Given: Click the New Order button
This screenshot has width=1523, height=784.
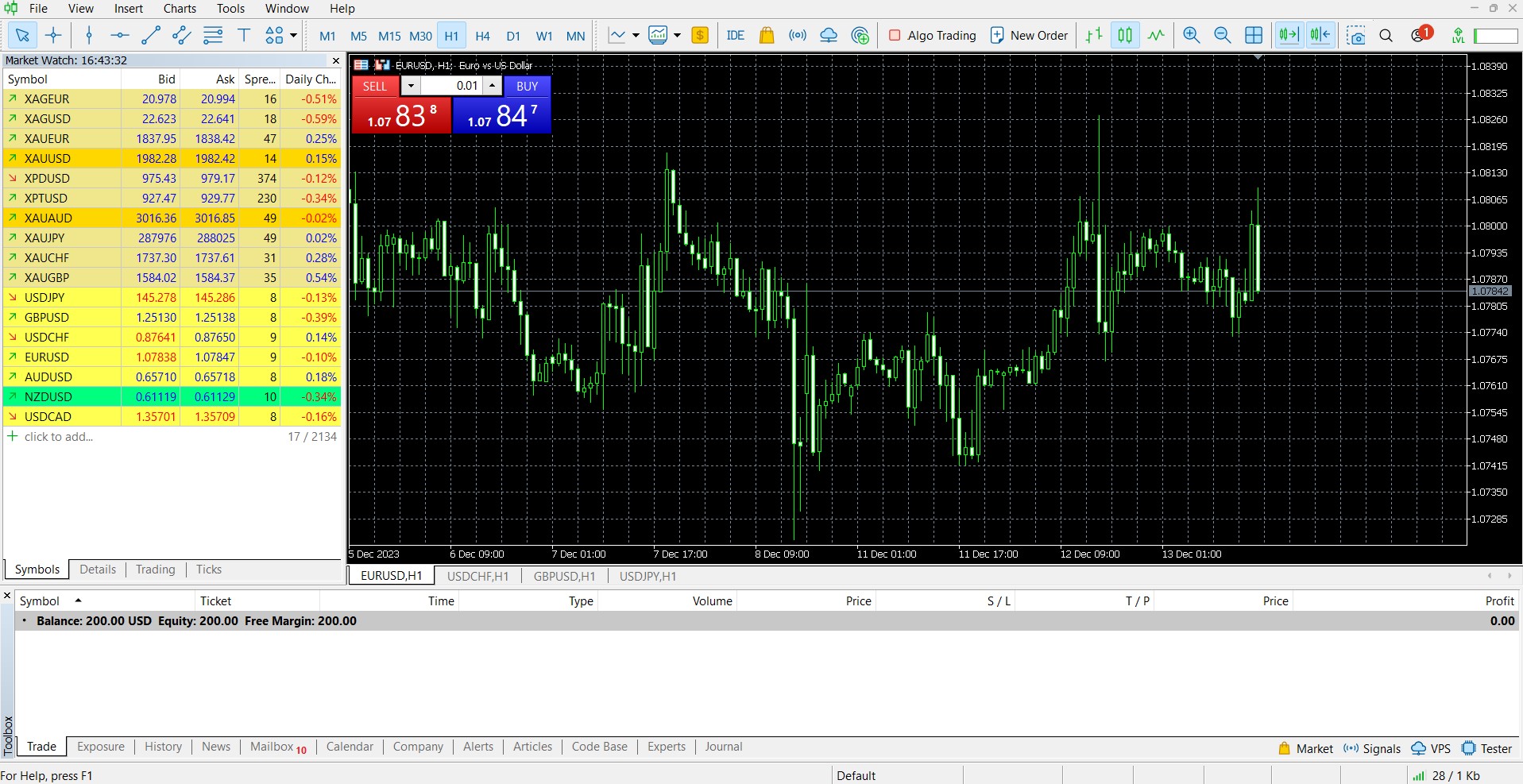Looking at the screenshot, I should 1028,36.
